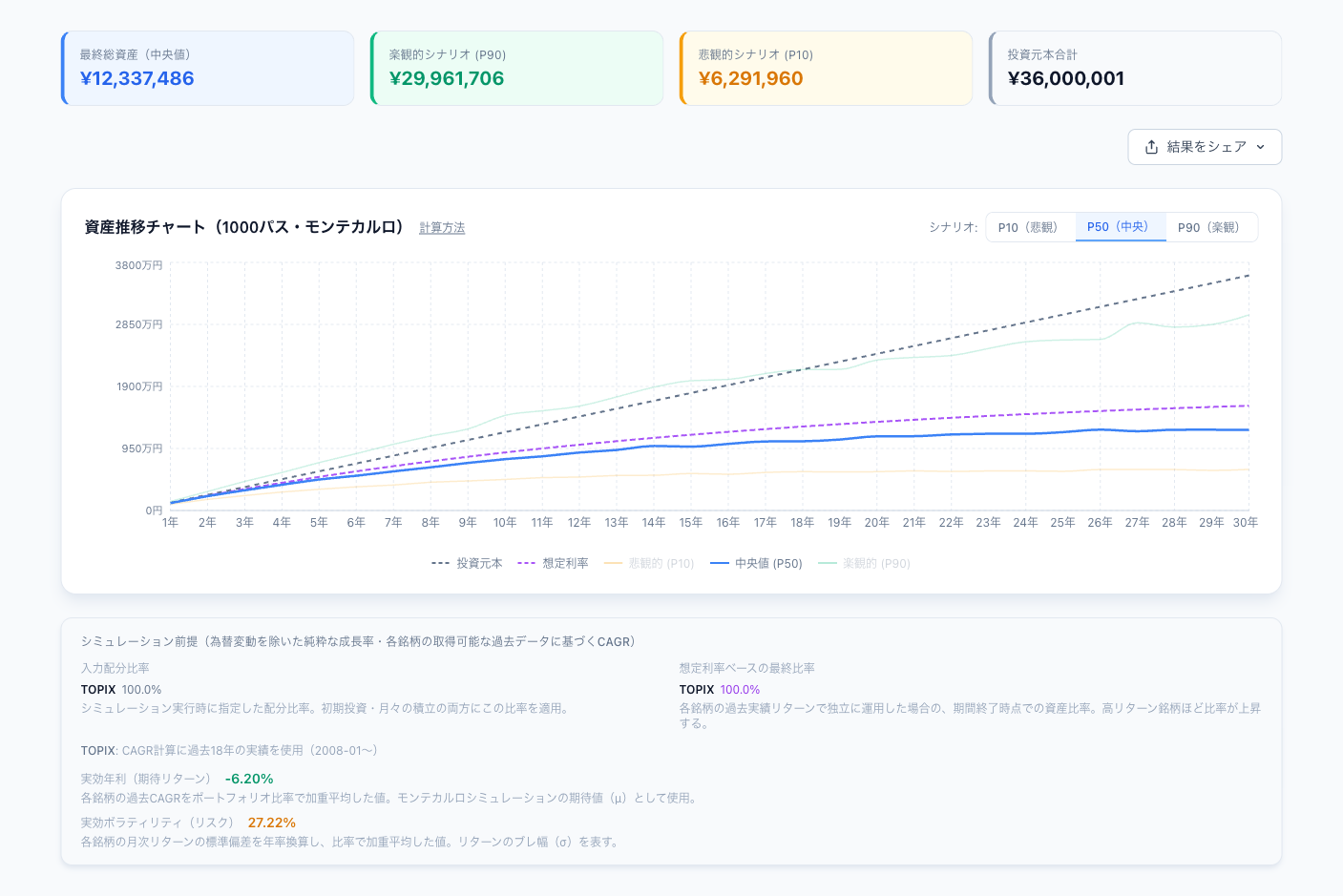Click x-axis label 20年
Screen dimensions: 1343x896
(x=876, y=523)
